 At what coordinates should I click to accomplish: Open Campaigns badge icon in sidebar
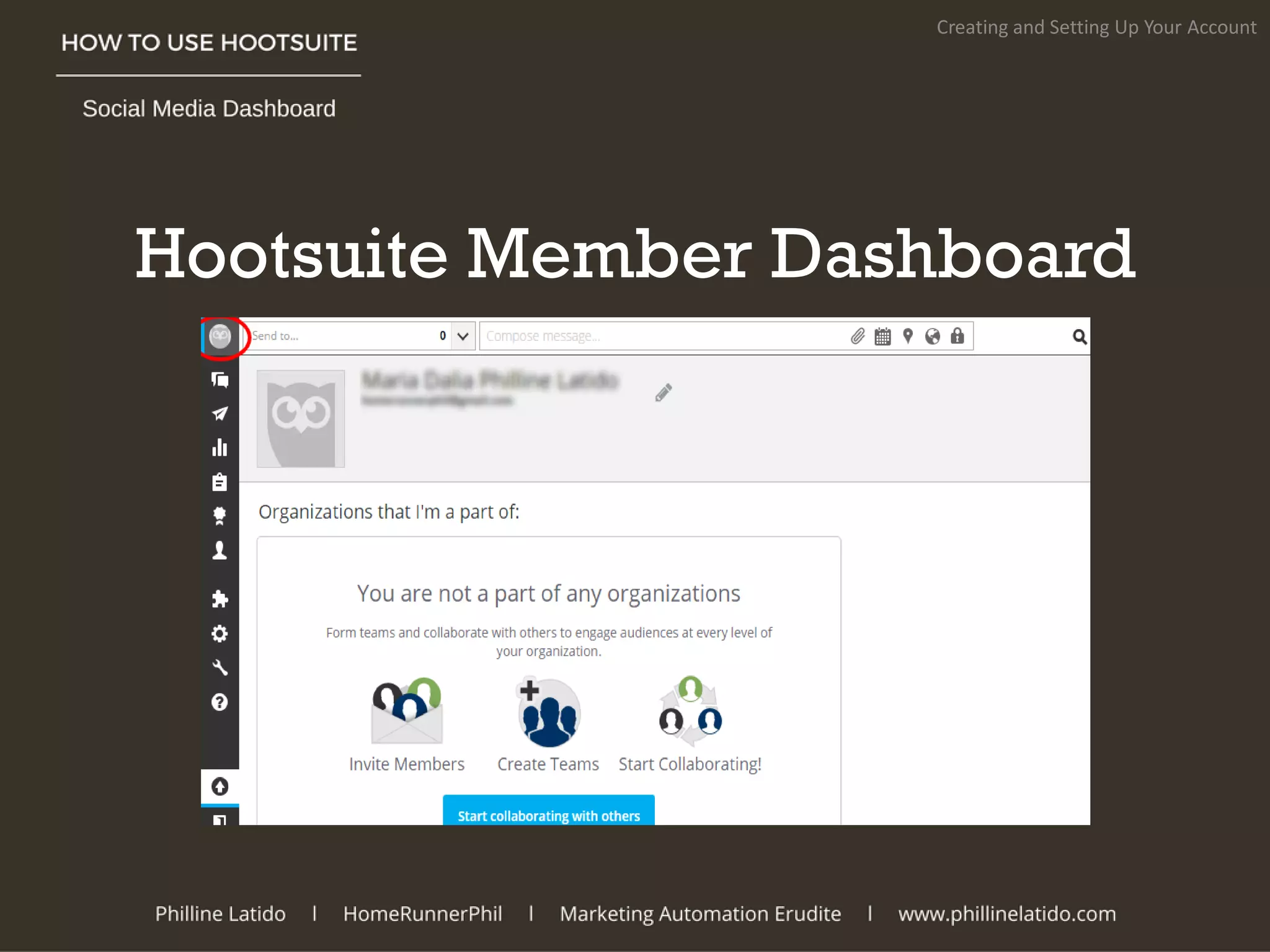(220, 516)
